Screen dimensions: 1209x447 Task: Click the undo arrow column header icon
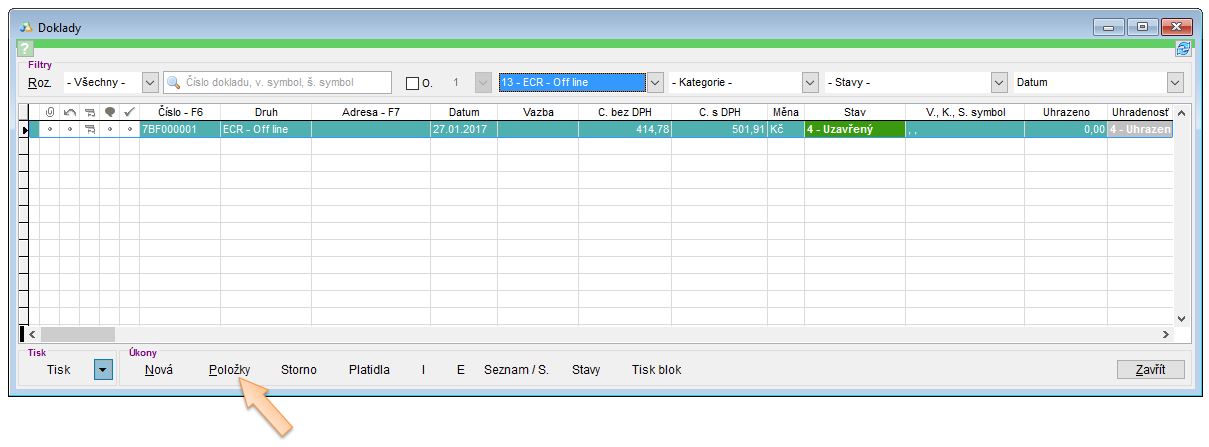pyautogui.click(x=69, y=113)
